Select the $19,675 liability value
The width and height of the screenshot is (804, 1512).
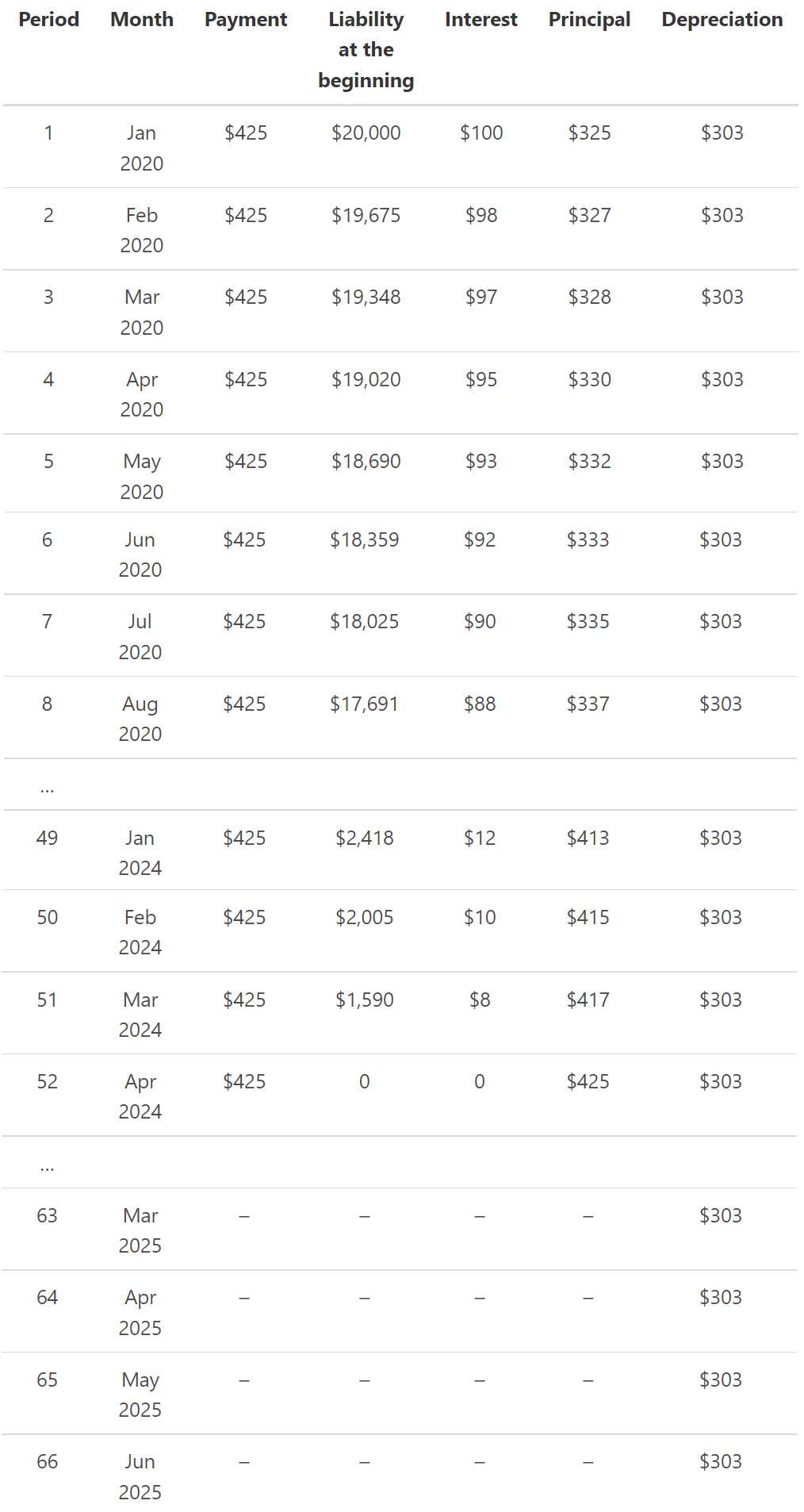tap(366, 216)
